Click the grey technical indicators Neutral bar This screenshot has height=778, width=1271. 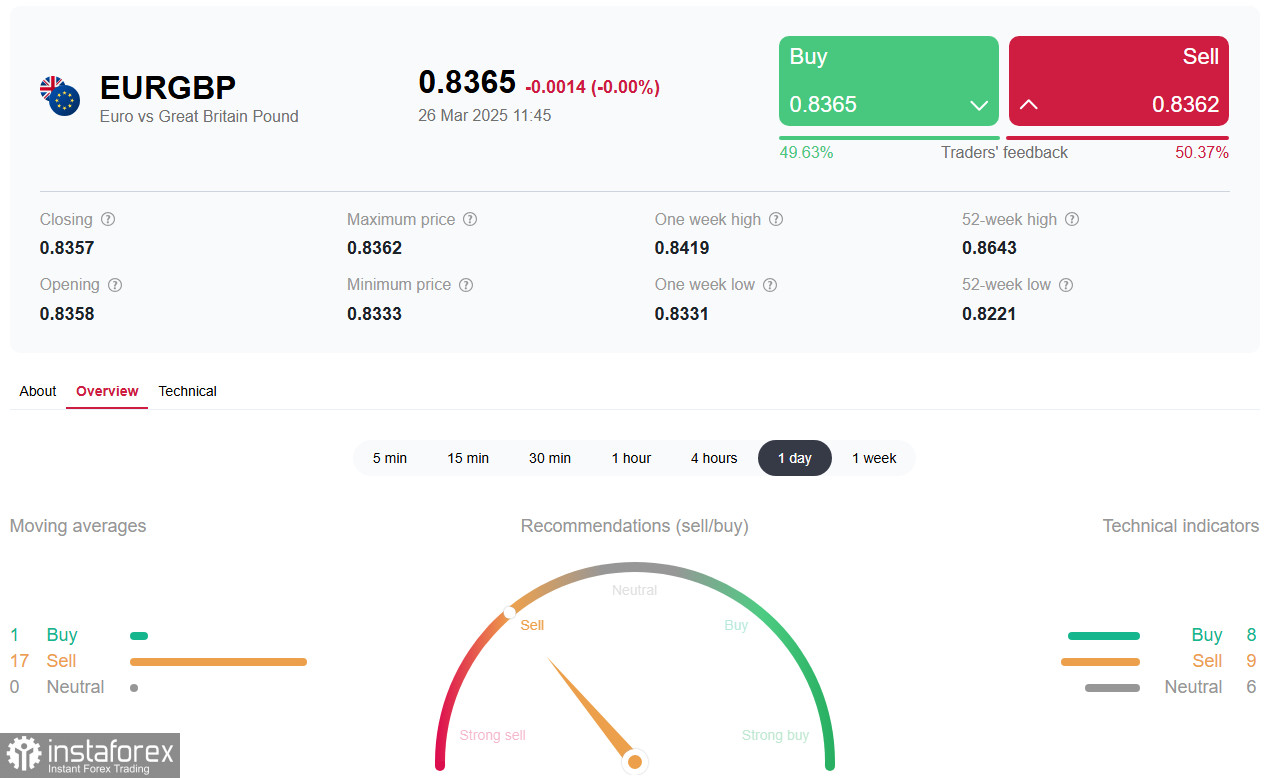pyautogui.click(x=1112, y=688)
